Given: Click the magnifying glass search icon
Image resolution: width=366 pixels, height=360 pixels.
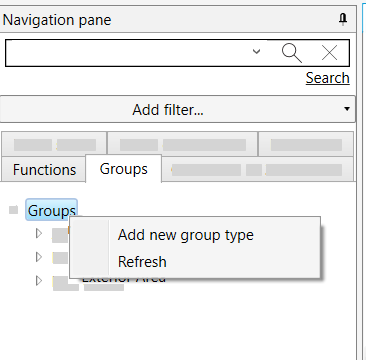Looking at the screenshot, I should click(292, 53).
